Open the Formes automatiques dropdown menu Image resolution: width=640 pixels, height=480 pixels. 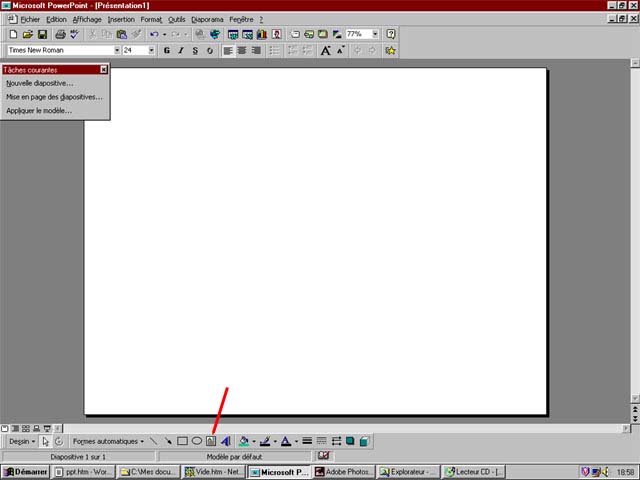pos(108,441)
